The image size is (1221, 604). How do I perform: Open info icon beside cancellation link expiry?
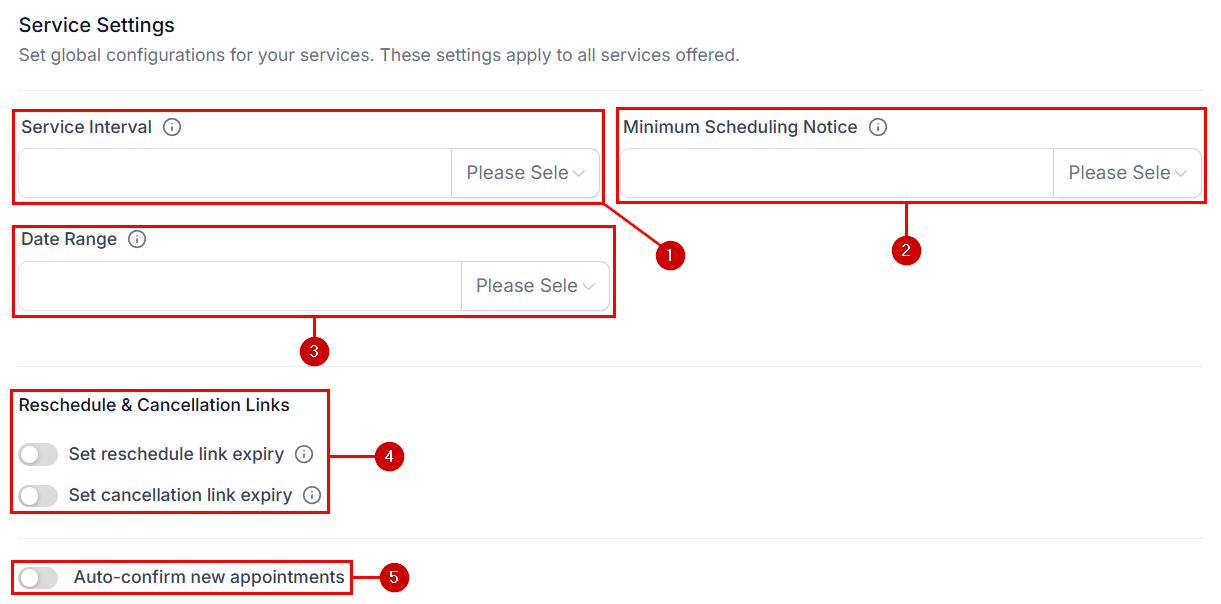(x=311, y=495)
